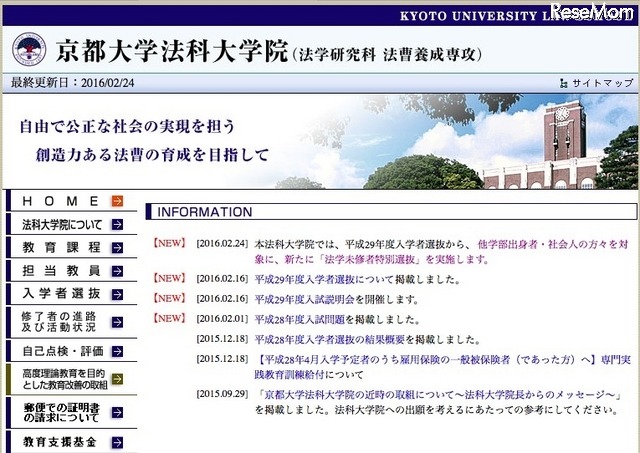Open the 入学者選抜 menu item

[x=72, y=294]
